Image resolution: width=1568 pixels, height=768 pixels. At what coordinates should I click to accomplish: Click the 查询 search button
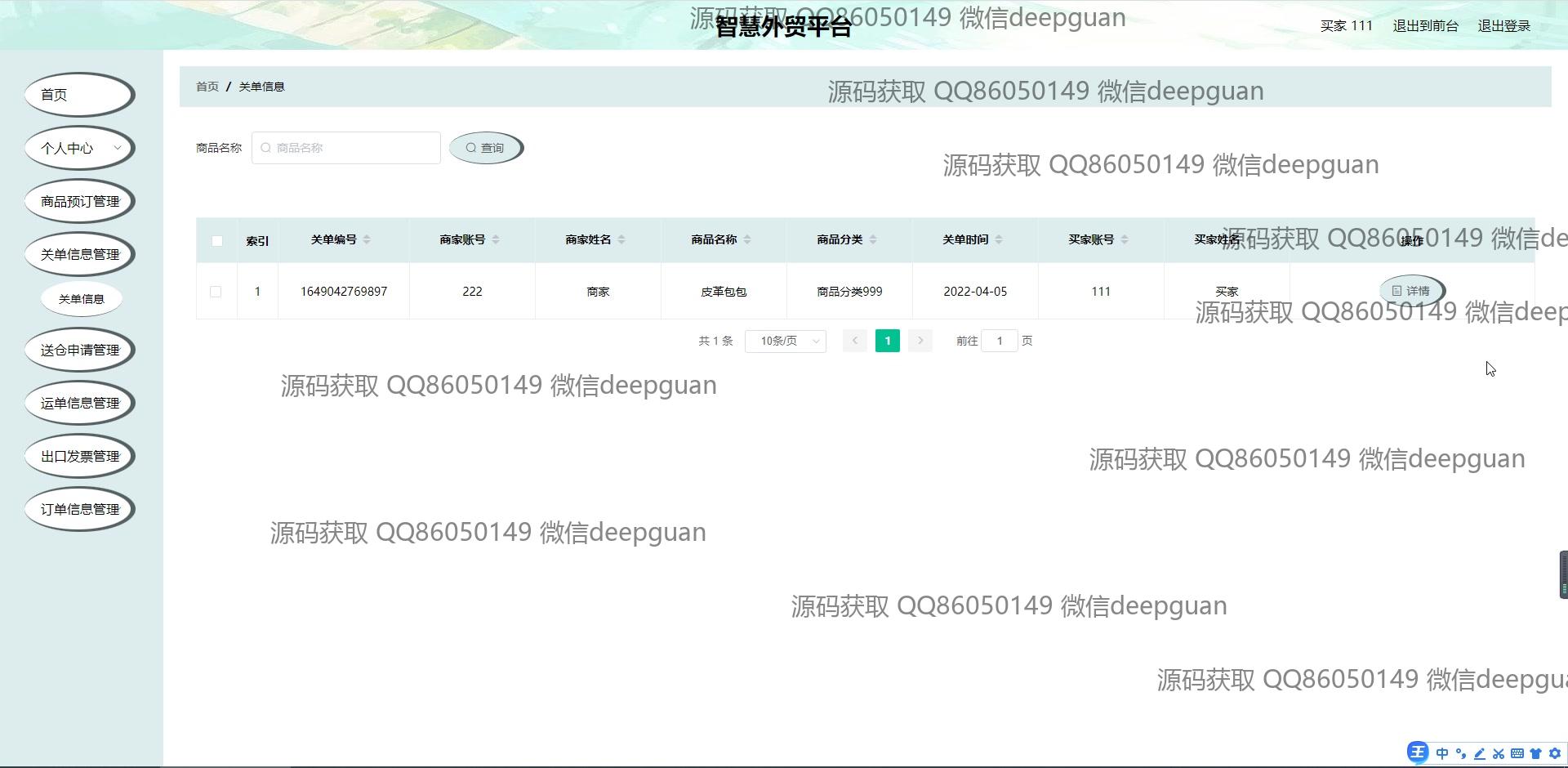(x=486, y=148)
